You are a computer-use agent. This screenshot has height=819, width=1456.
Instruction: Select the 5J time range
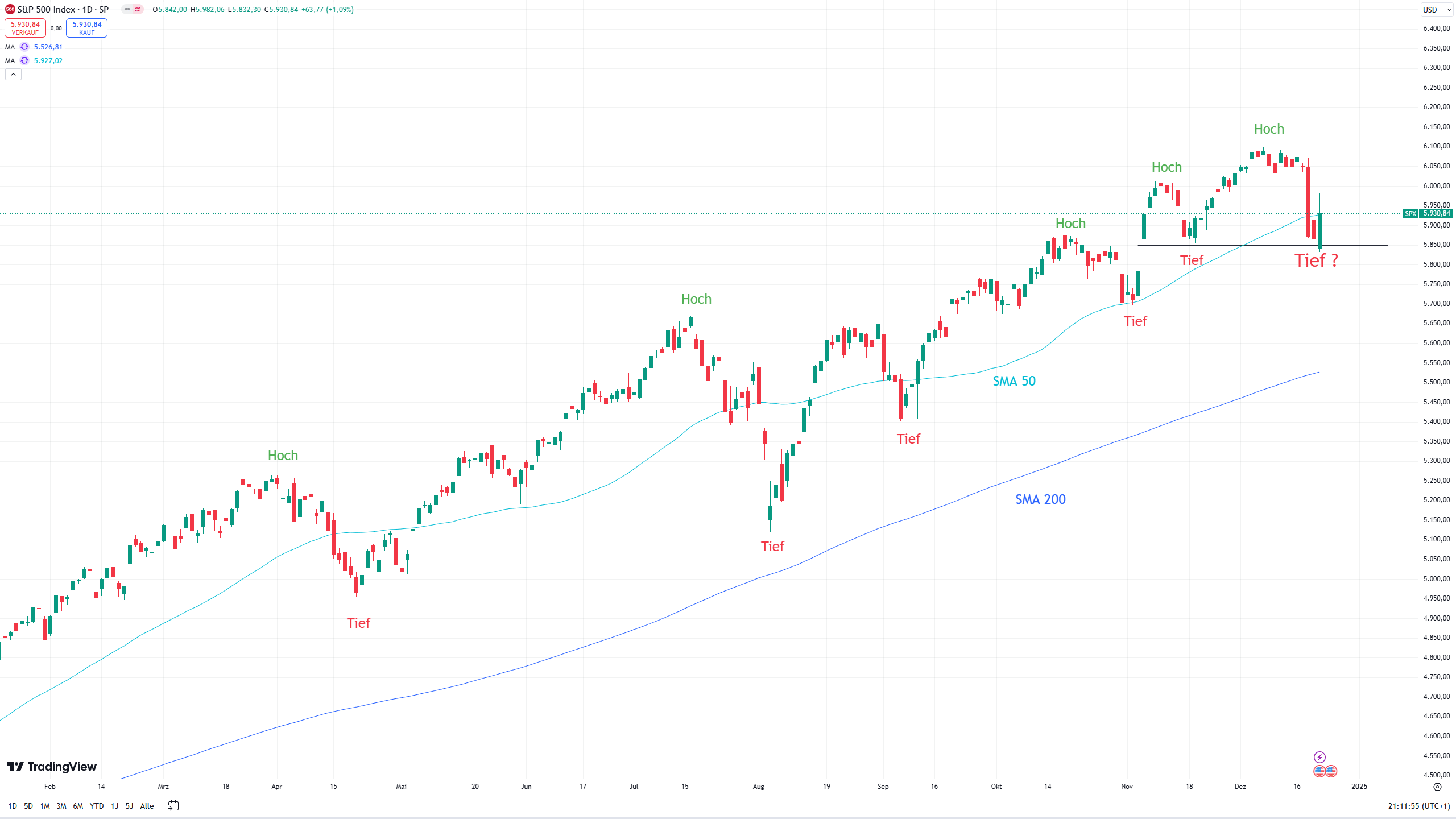coord(129,806)
